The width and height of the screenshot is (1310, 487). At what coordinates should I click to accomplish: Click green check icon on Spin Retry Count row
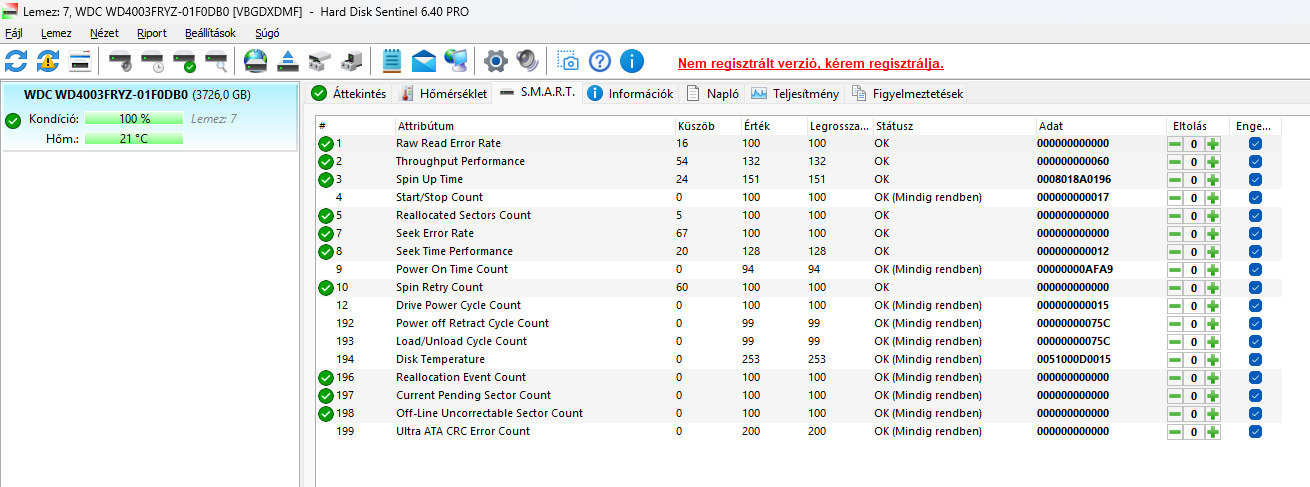(x=326, y=288)
